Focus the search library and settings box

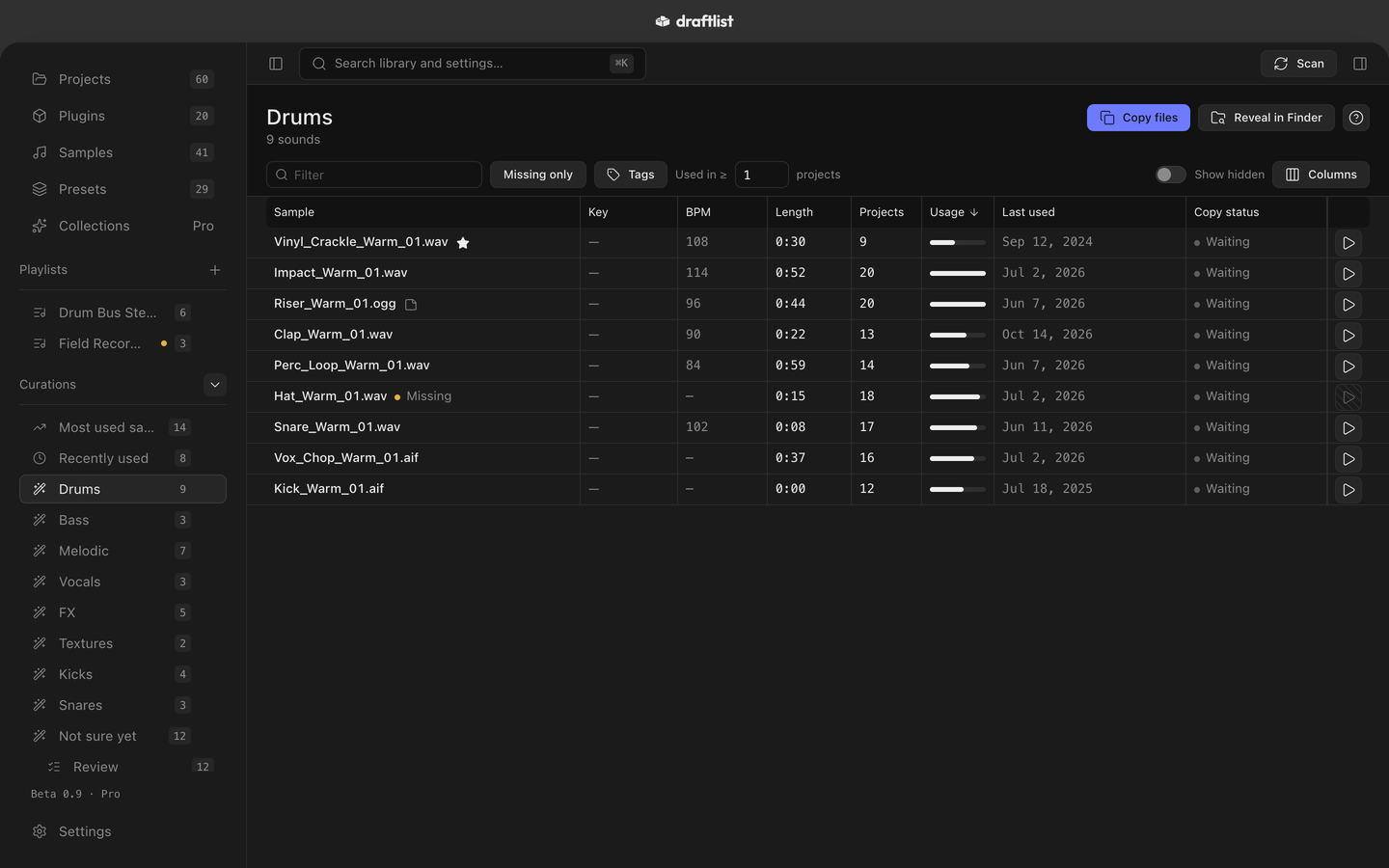(x=473, y=64)
